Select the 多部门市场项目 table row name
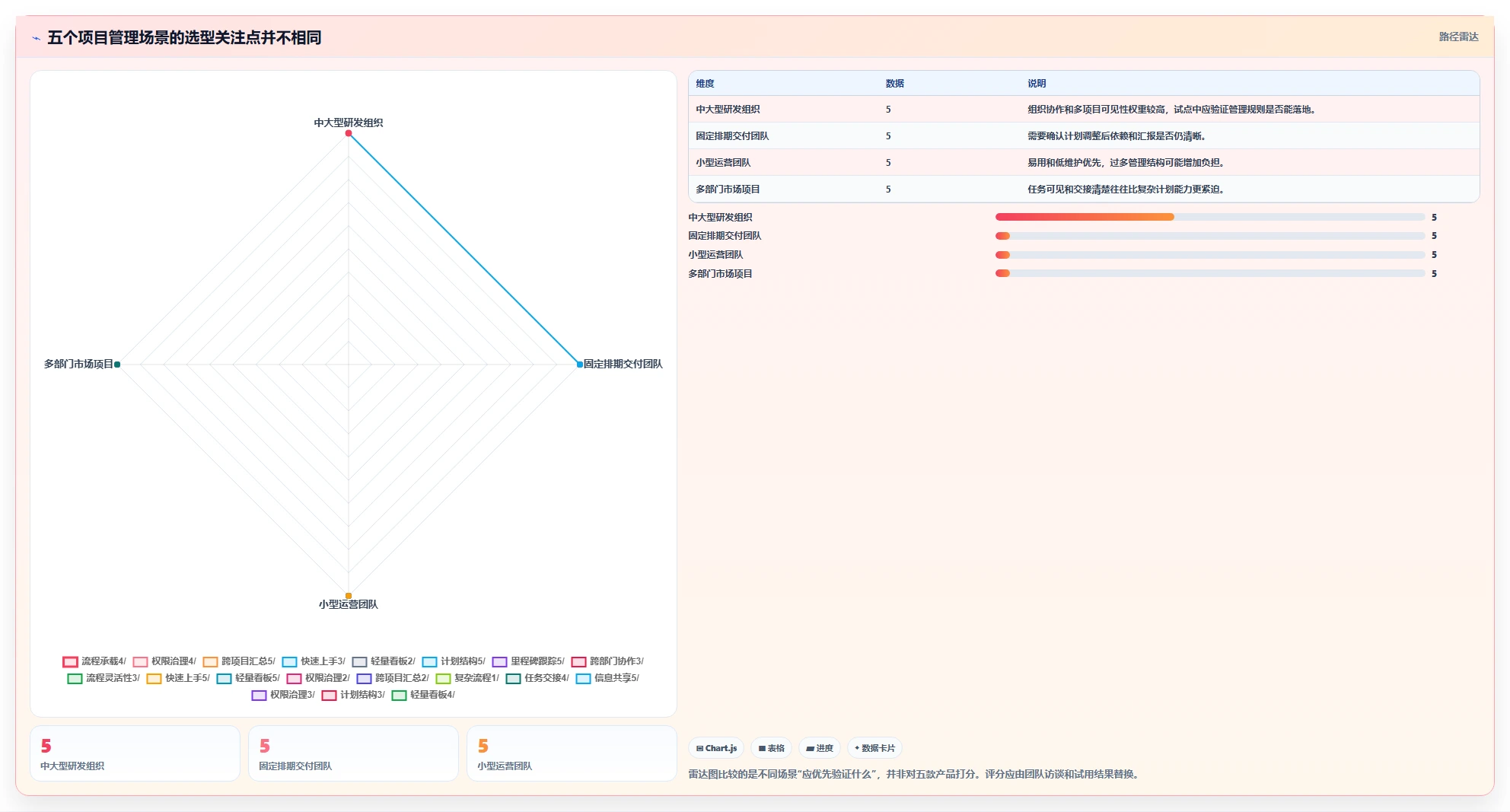The width and height of the screenshot is (1510, 812). (x=728, y=189)
